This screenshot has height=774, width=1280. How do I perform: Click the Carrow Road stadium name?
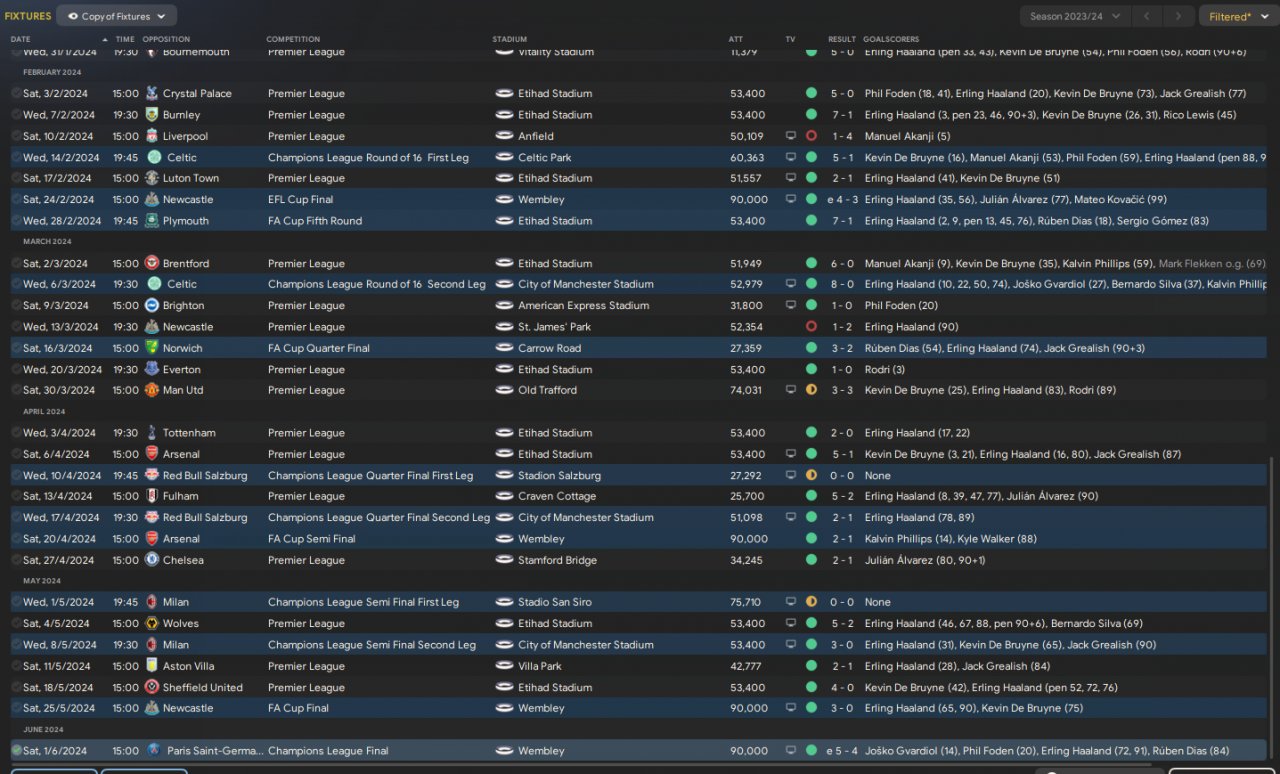point(549,348)
